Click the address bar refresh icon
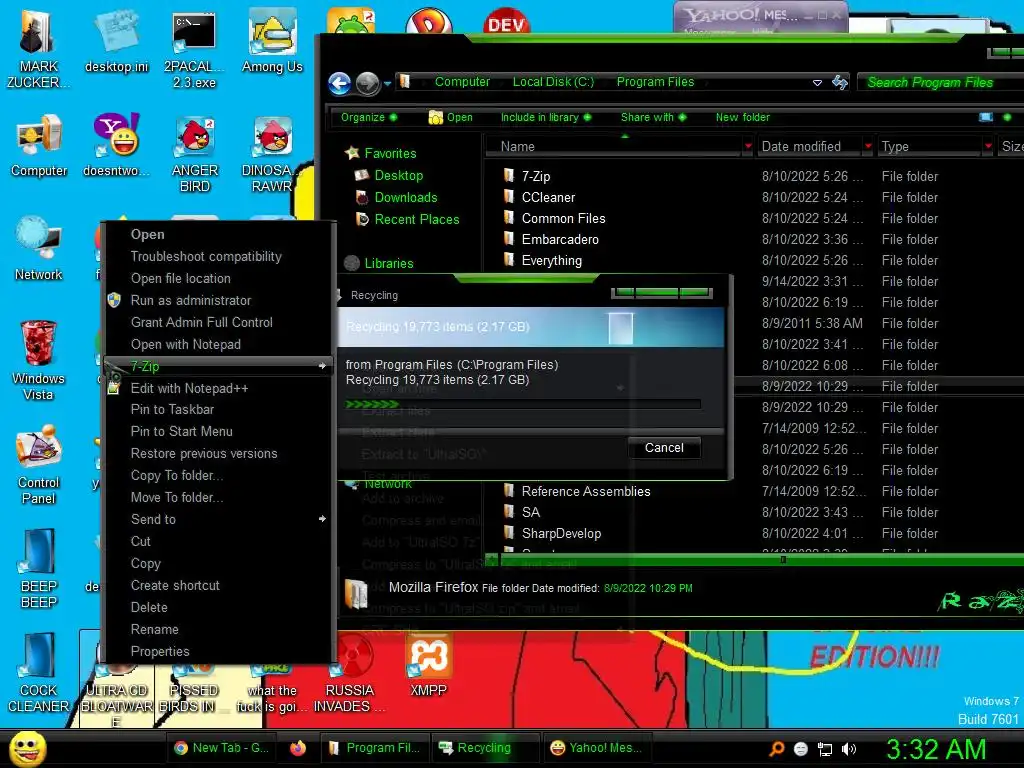Image resolution: width=1024 pixels, height=768 pixels. [x=840, y=82]
